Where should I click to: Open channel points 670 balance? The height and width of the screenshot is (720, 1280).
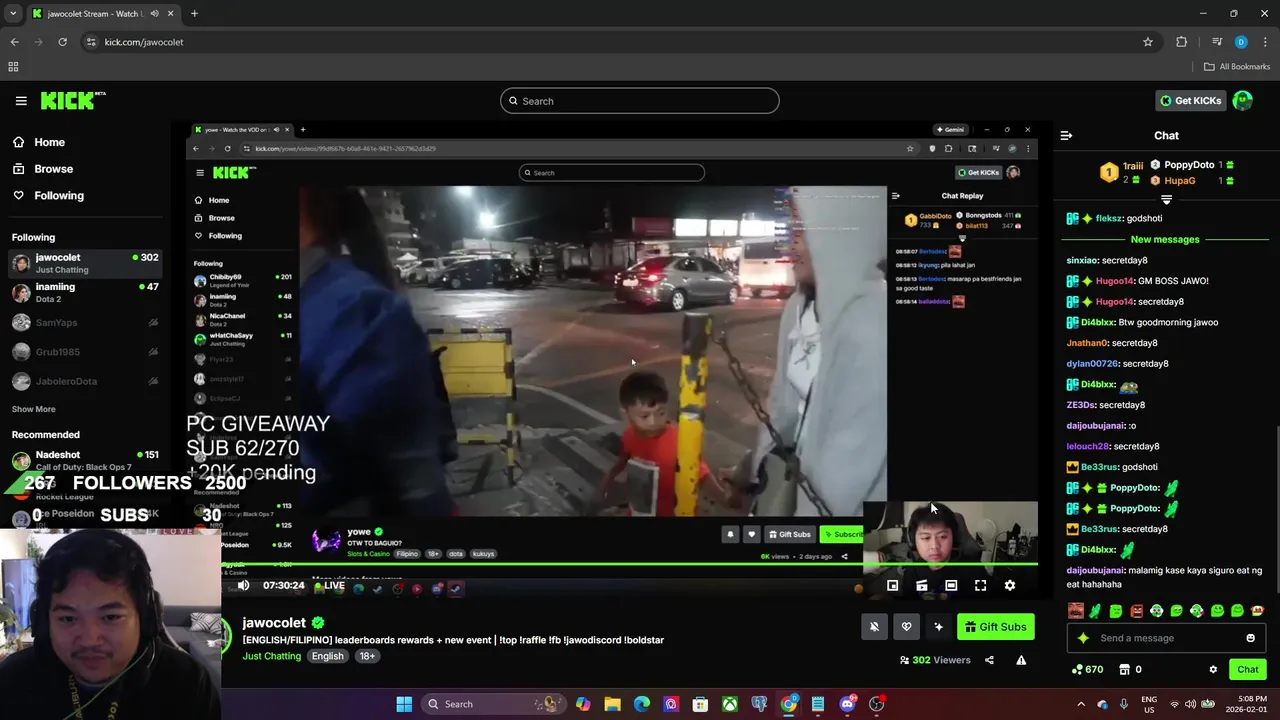(x=1087, y=669)
